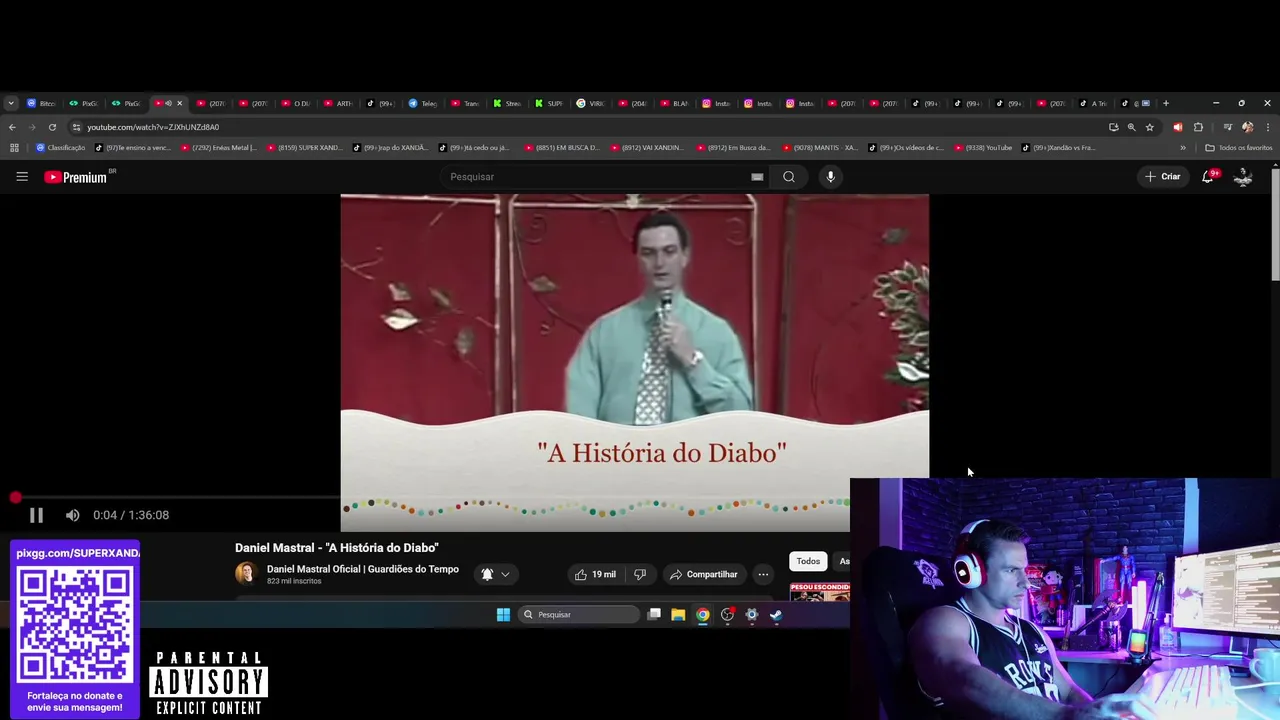
Task: Click the Compartilhar share button
Action: [704, 574]
